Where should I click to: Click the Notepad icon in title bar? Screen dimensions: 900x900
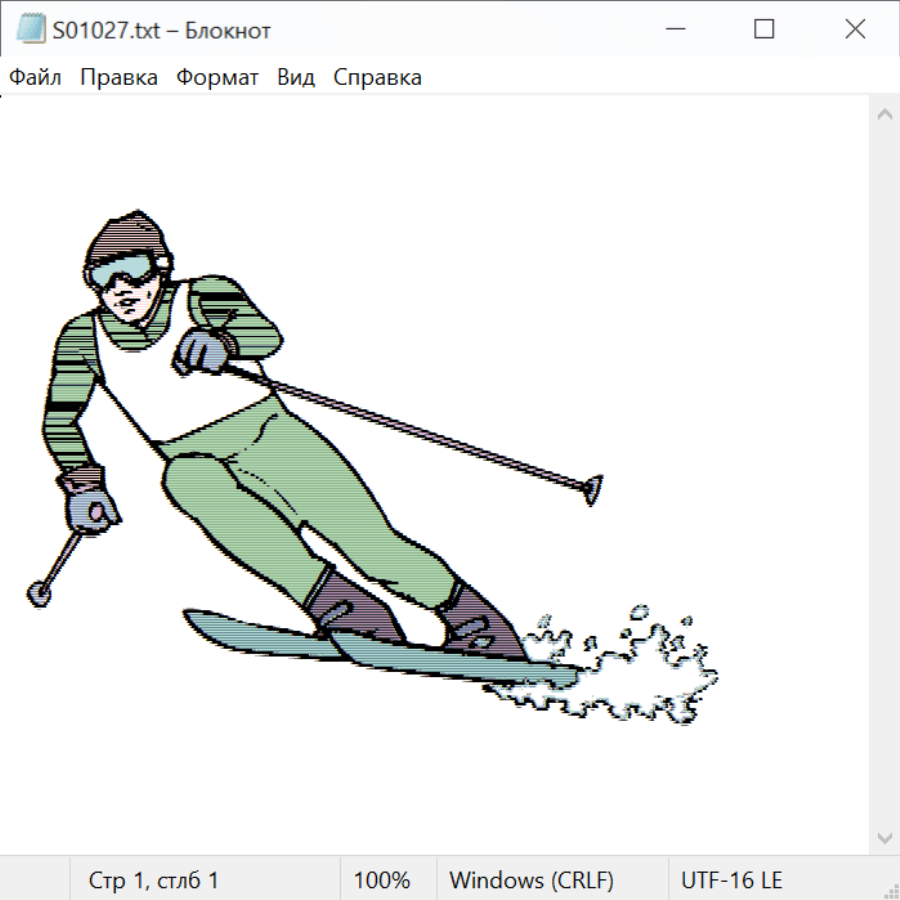(30, 30)
